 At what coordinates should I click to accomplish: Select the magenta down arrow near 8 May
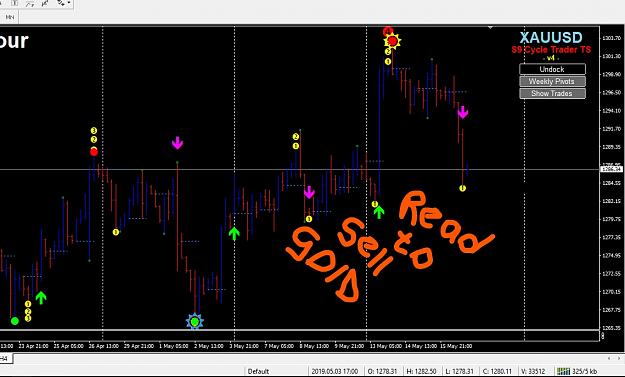pos(309,192)
